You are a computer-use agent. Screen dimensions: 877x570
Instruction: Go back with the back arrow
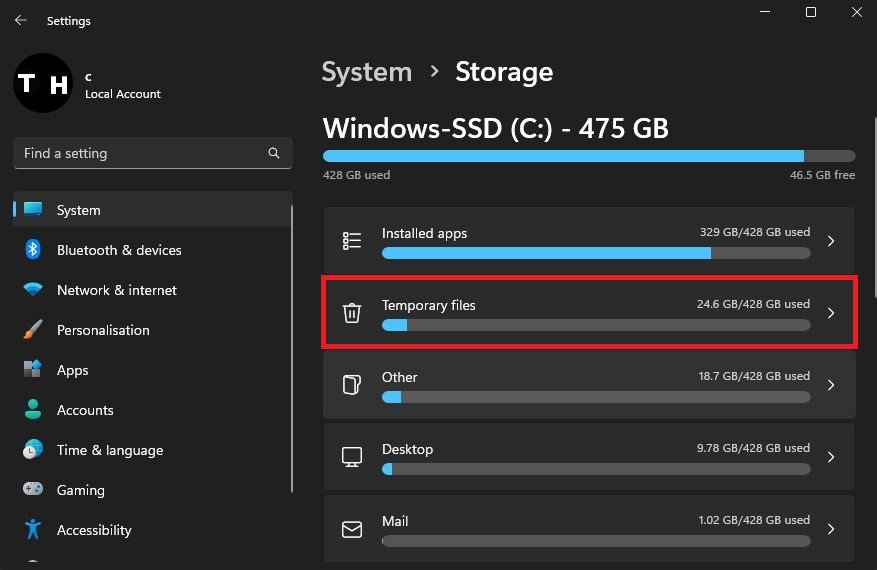pyautogui.click(x=21, y=20)
